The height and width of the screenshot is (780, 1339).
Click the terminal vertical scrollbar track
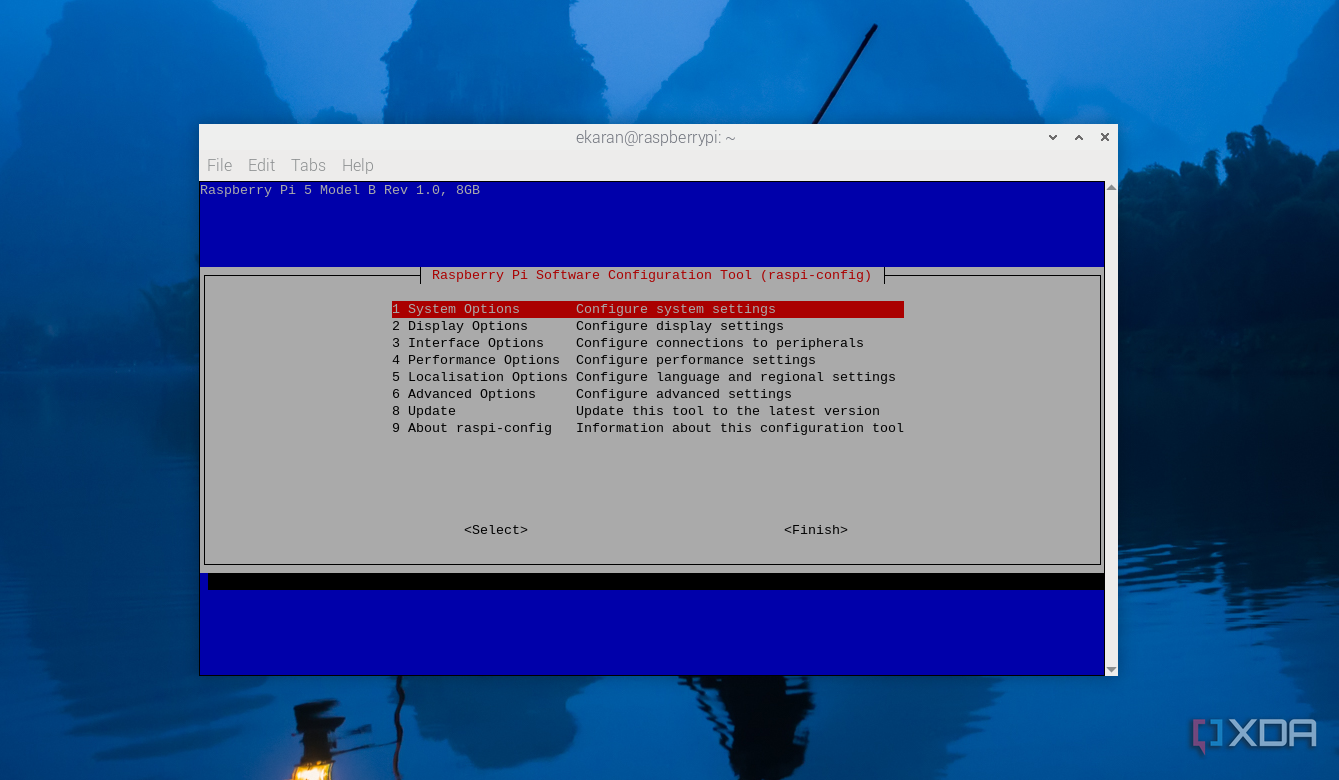(x=1111, y=428)
